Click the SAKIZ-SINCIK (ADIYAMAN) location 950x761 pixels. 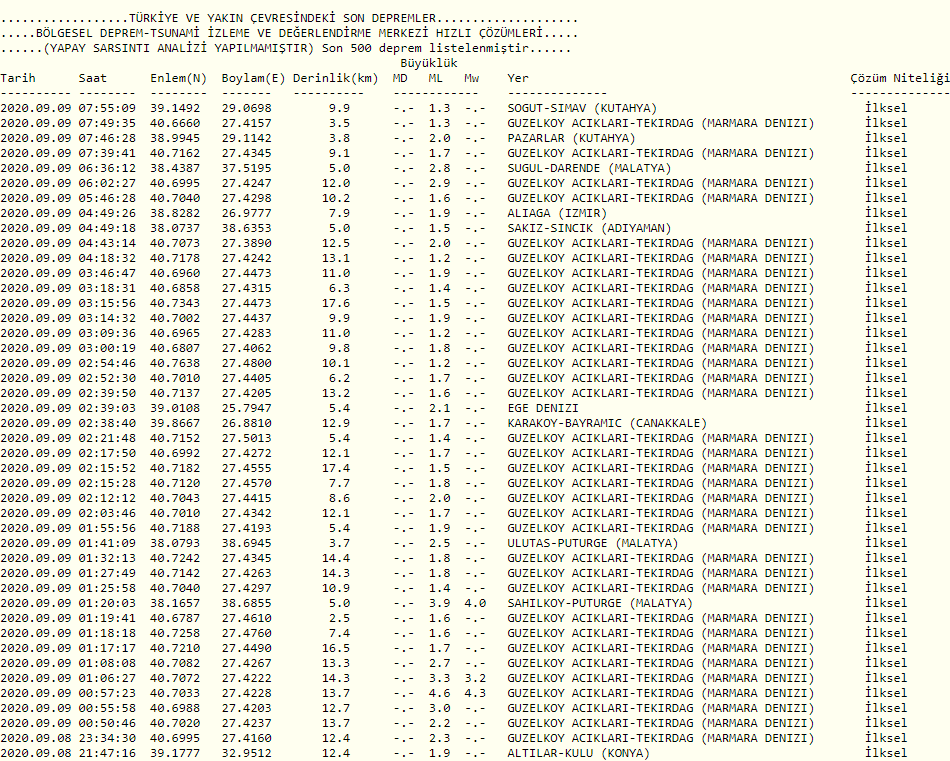tap(589, 228)
